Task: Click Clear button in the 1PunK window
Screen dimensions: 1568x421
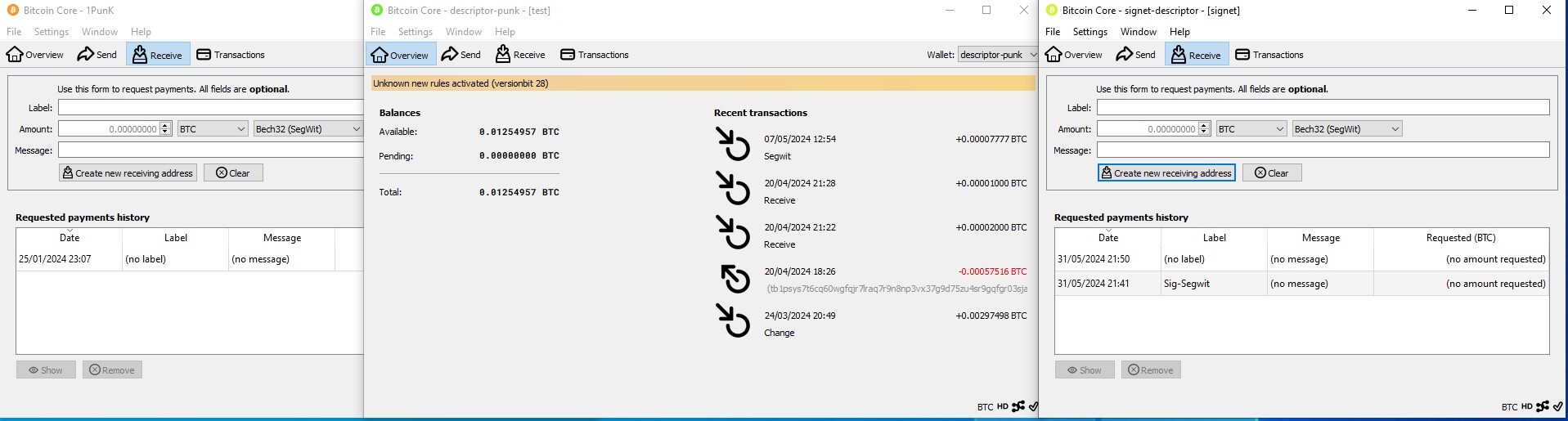Action: [233, 173]
